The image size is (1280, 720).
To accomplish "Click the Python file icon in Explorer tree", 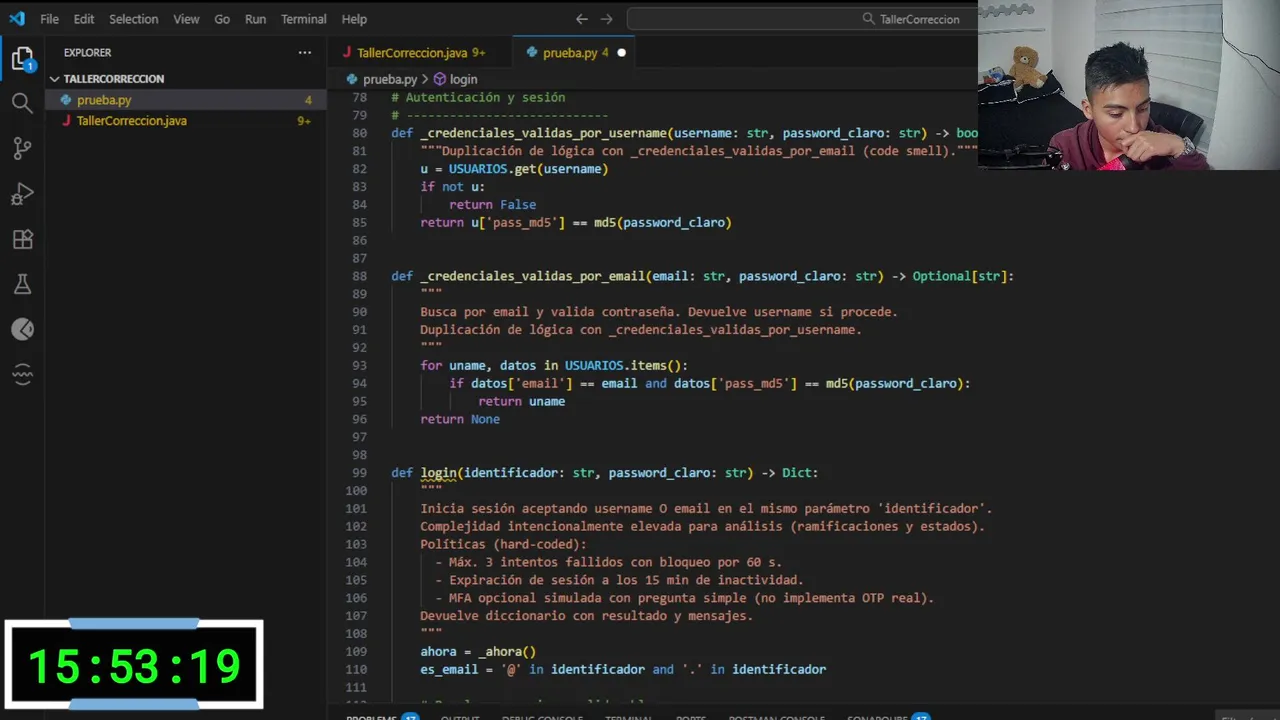I will pos(66,100).
